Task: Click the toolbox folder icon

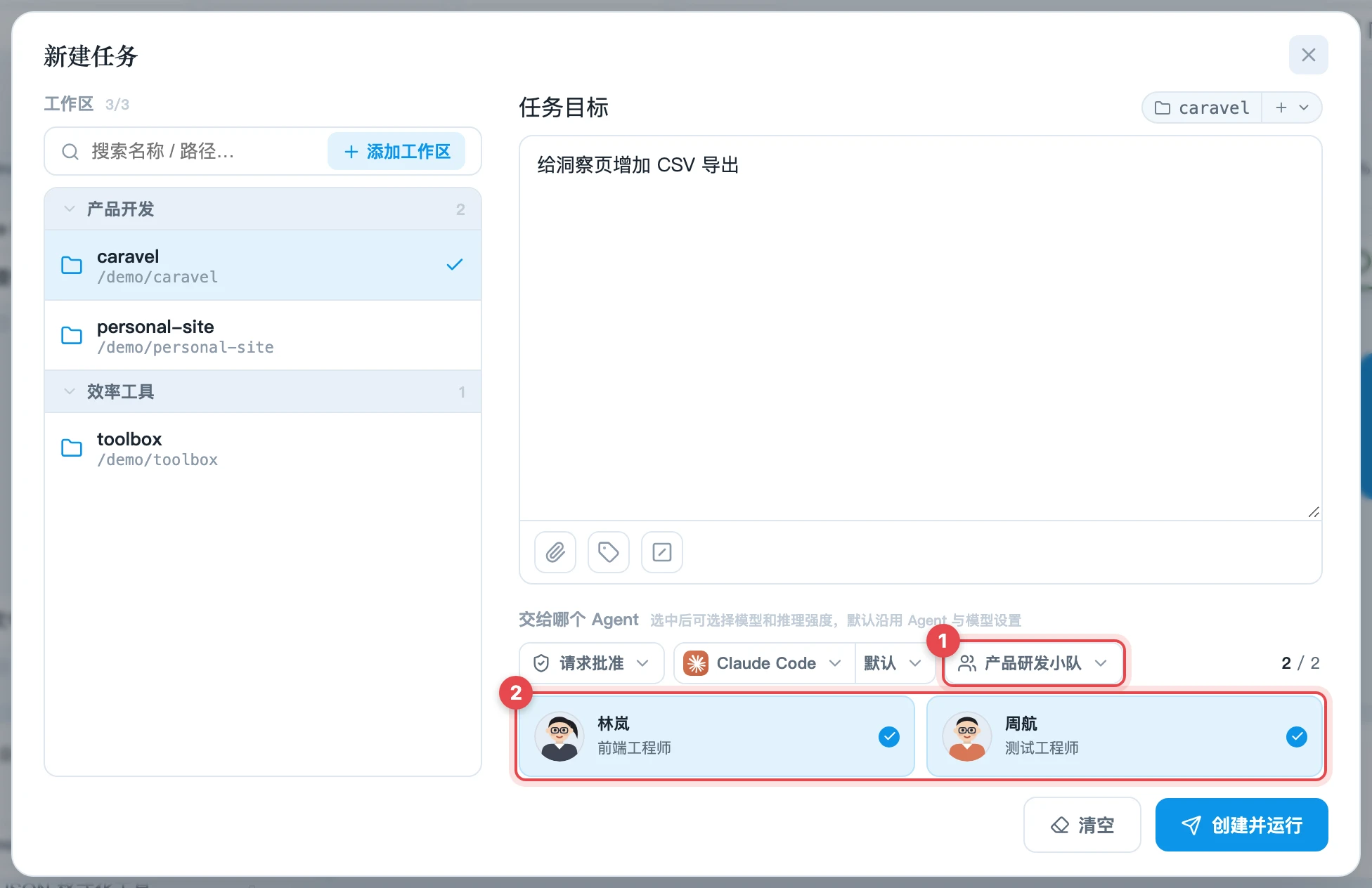Action: pyautogui.click(x=72, y=448)
